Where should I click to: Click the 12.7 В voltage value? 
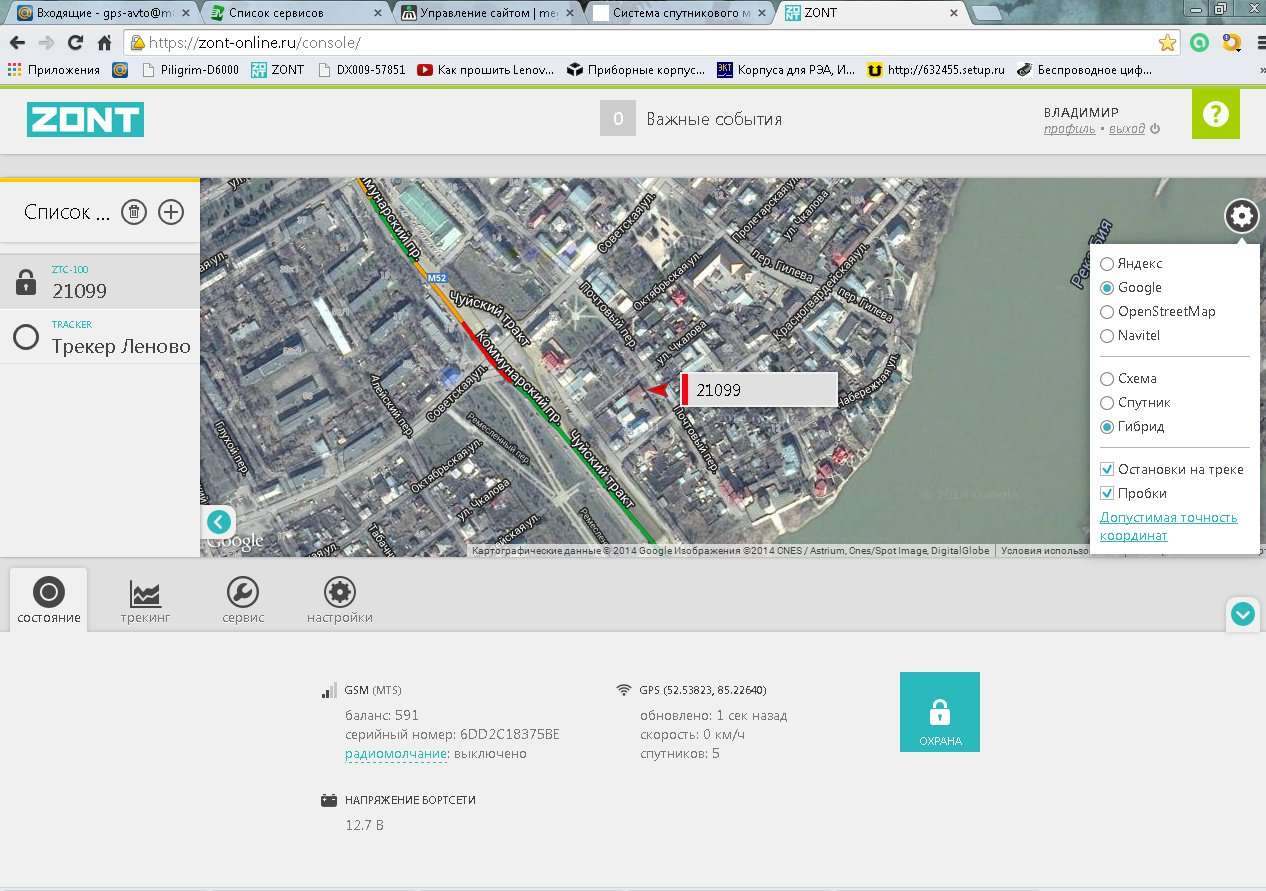364,826
